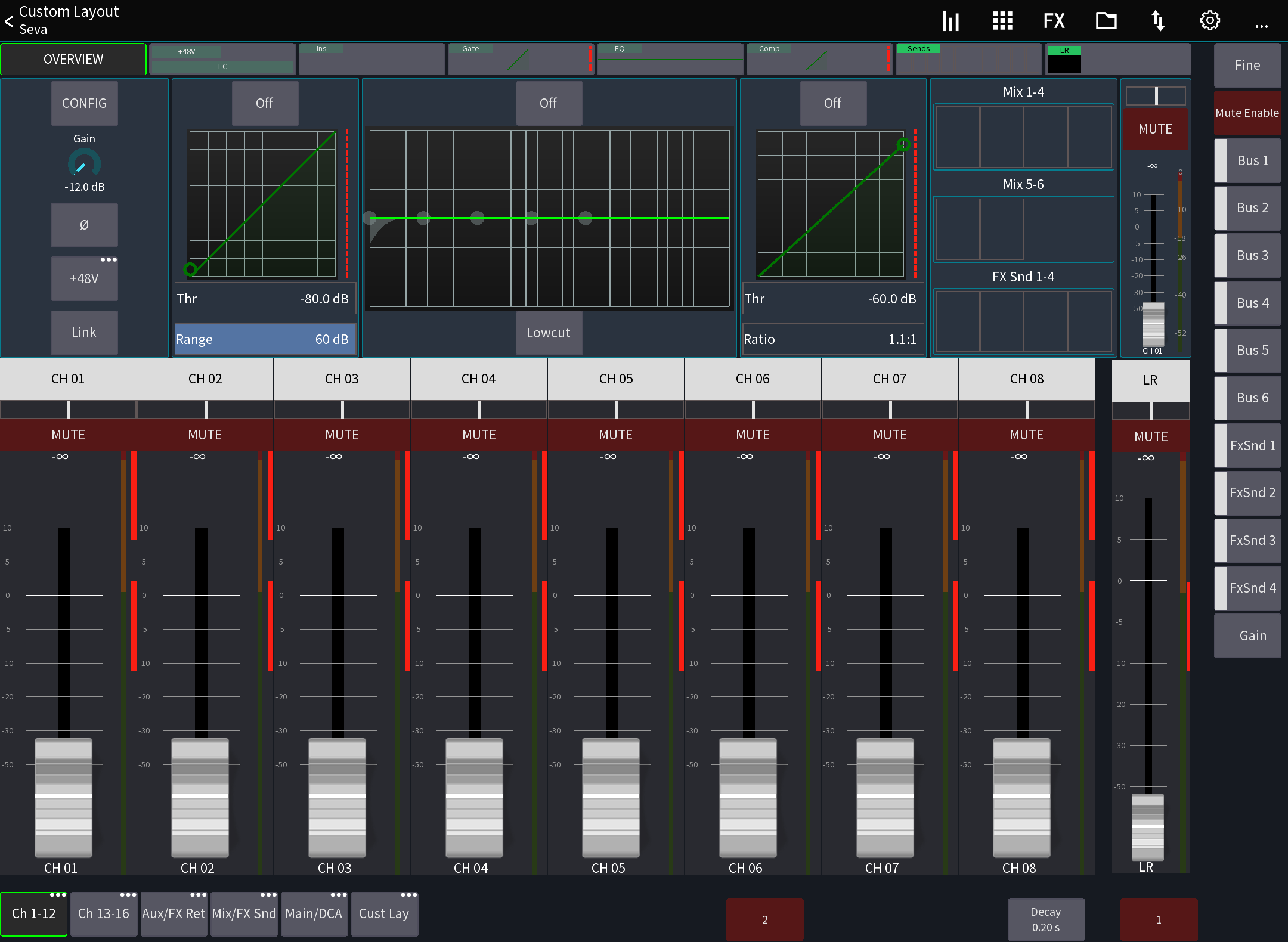The width and height of the screenshot is (1288, 942).
Task: Open the FX rack icon
Action: (1054, 20)
